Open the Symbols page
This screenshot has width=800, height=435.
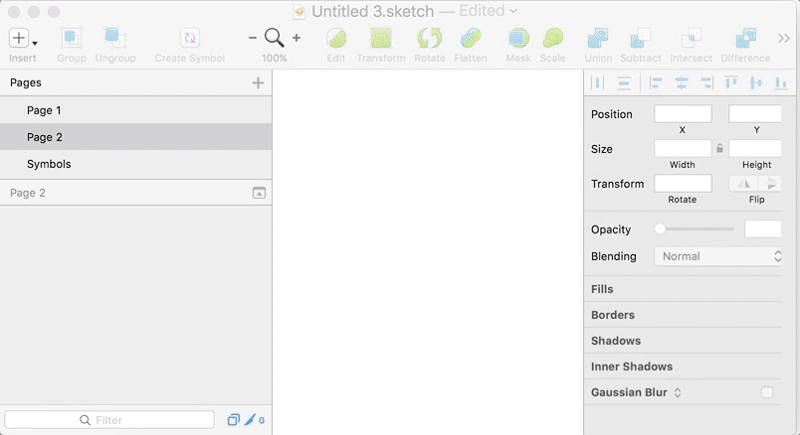coord(49,164)
